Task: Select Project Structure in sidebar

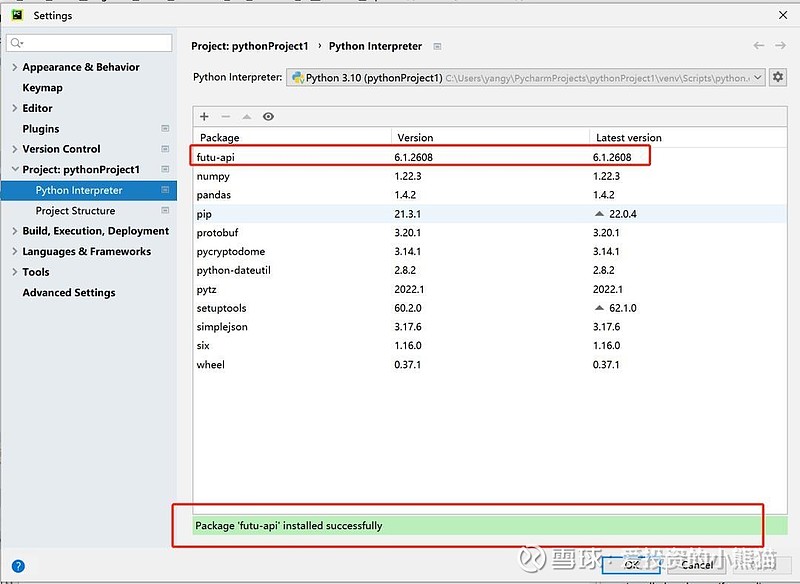Action: pos(75,211)
